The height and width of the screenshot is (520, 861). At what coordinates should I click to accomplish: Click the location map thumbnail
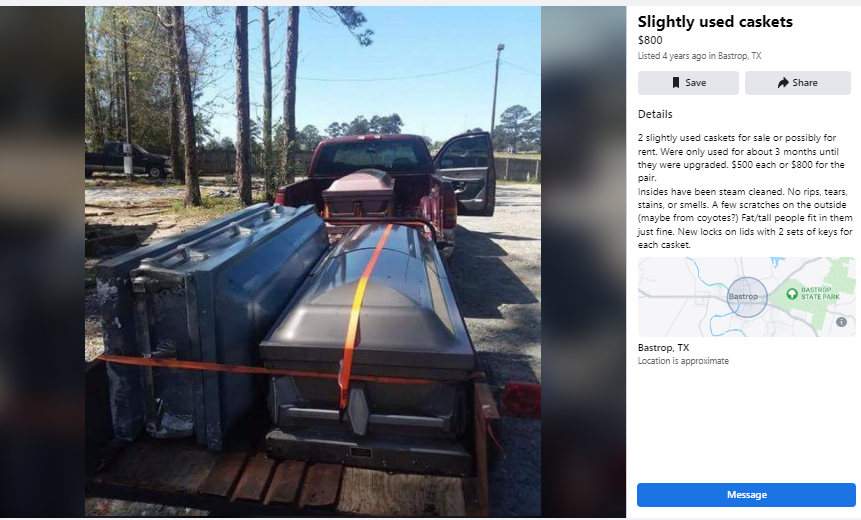[x=746, y=297]
